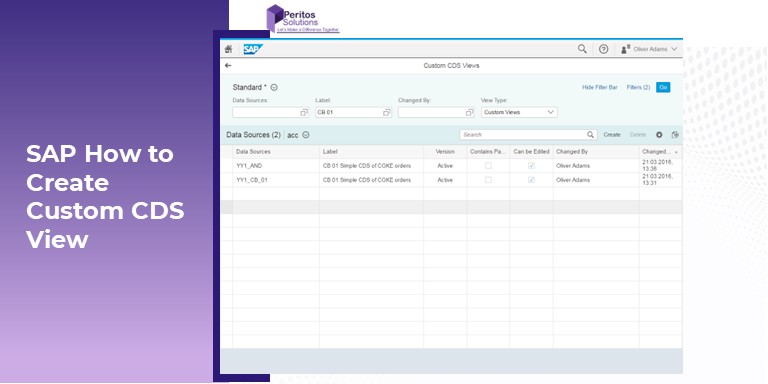Go back with the left arrow
The image size is (768, 384).
point(228,65)
